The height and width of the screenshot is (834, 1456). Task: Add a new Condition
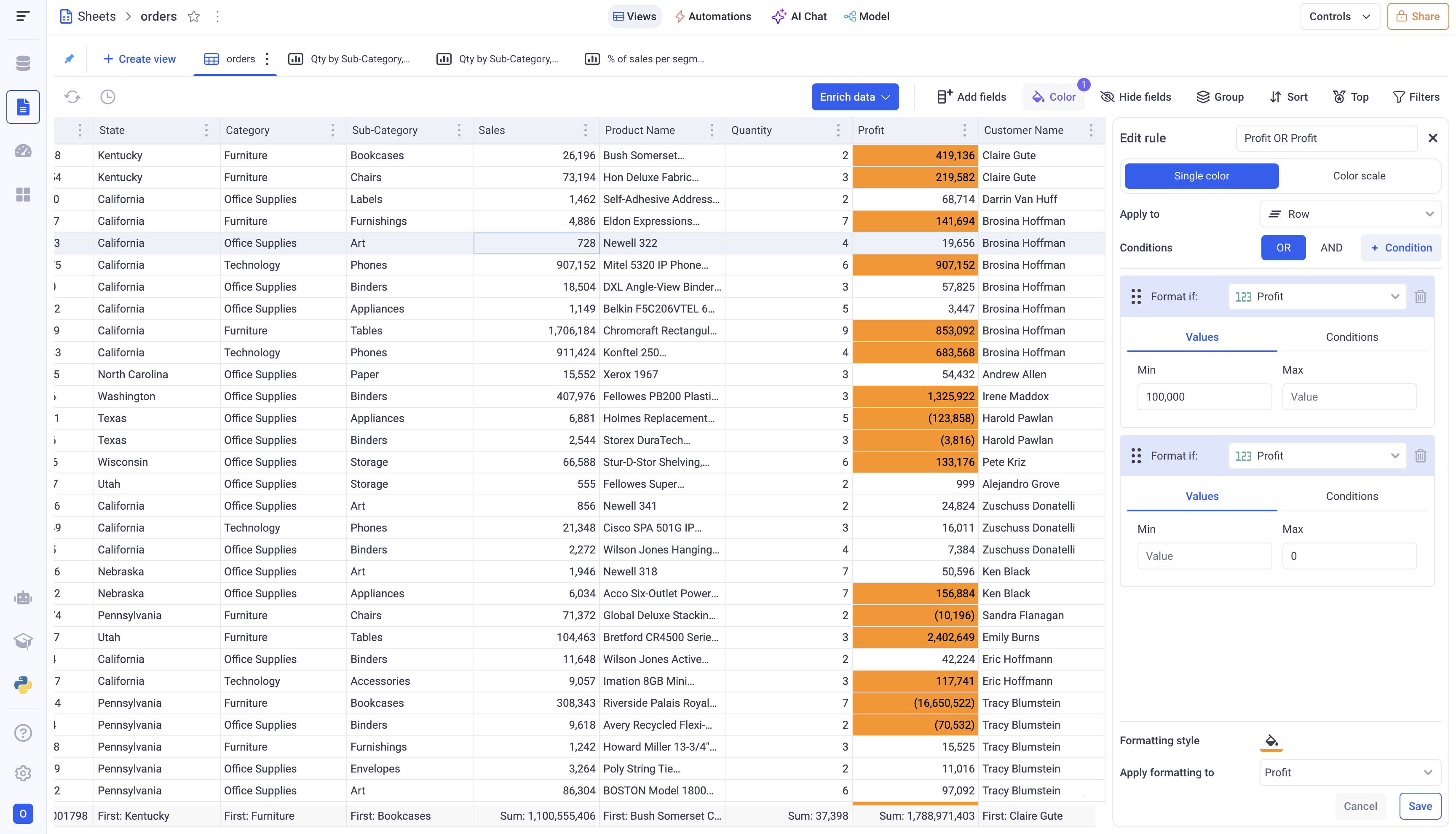point(1401,247)
